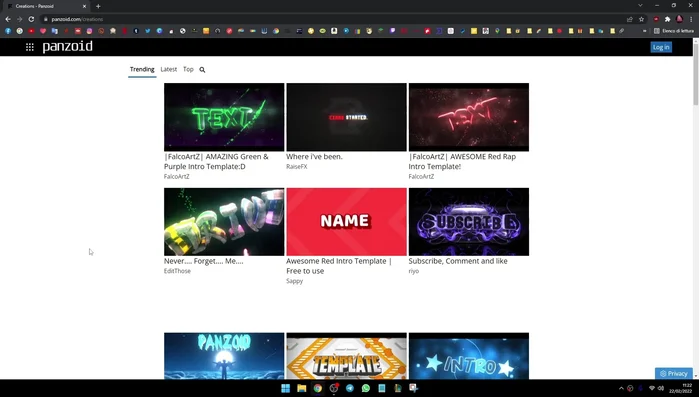Reload the page
Screen dimensions: 699x397
(x=31, y=19)
